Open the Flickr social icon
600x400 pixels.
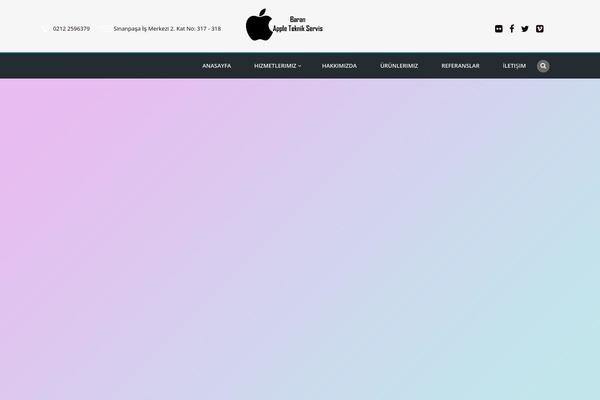[x=499, y=29]
